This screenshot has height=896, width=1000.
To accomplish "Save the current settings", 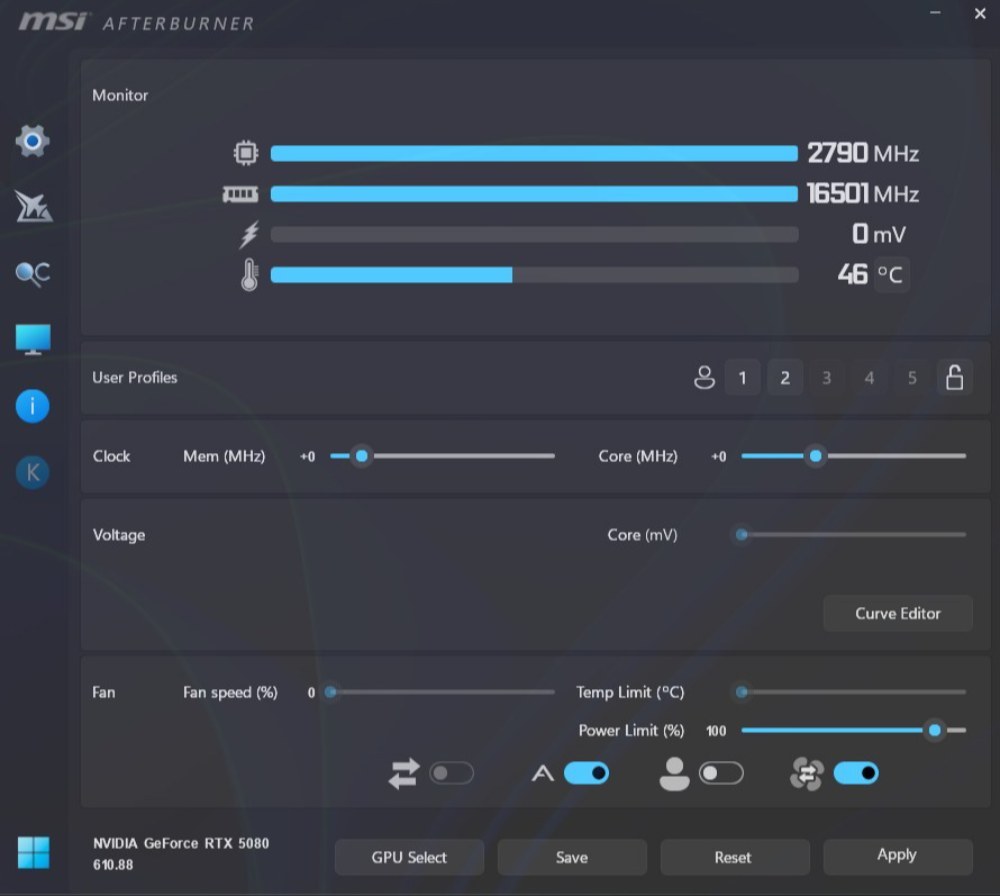I will click(x=572, y=857).
